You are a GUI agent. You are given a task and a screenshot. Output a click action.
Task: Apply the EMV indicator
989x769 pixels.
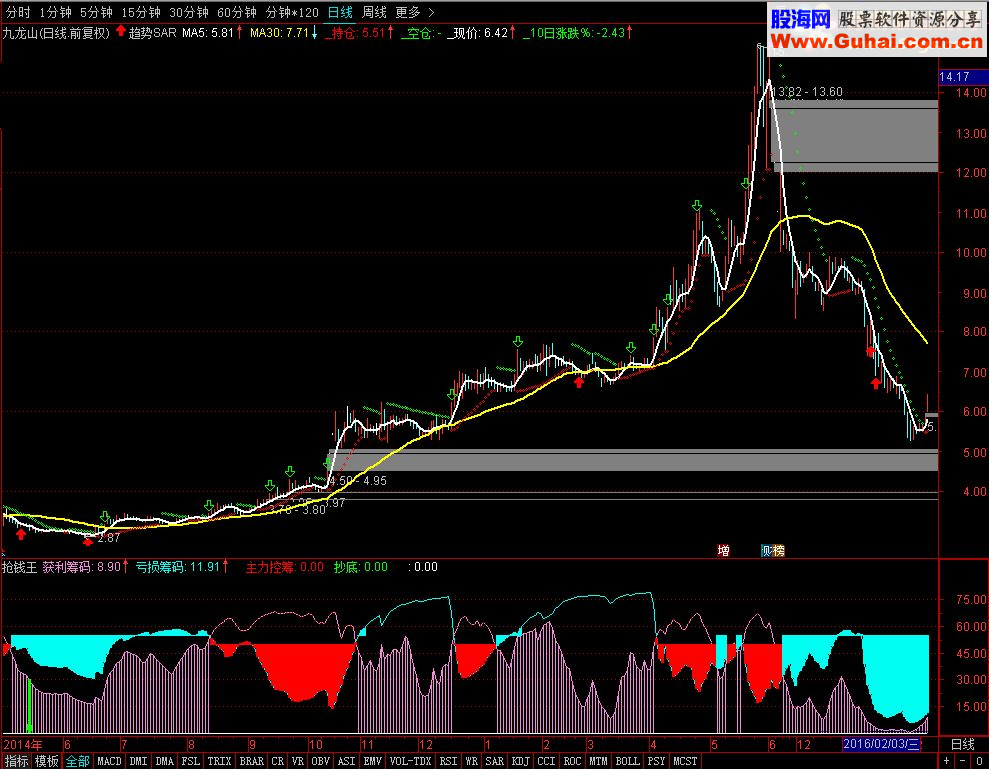click(373, 761)
